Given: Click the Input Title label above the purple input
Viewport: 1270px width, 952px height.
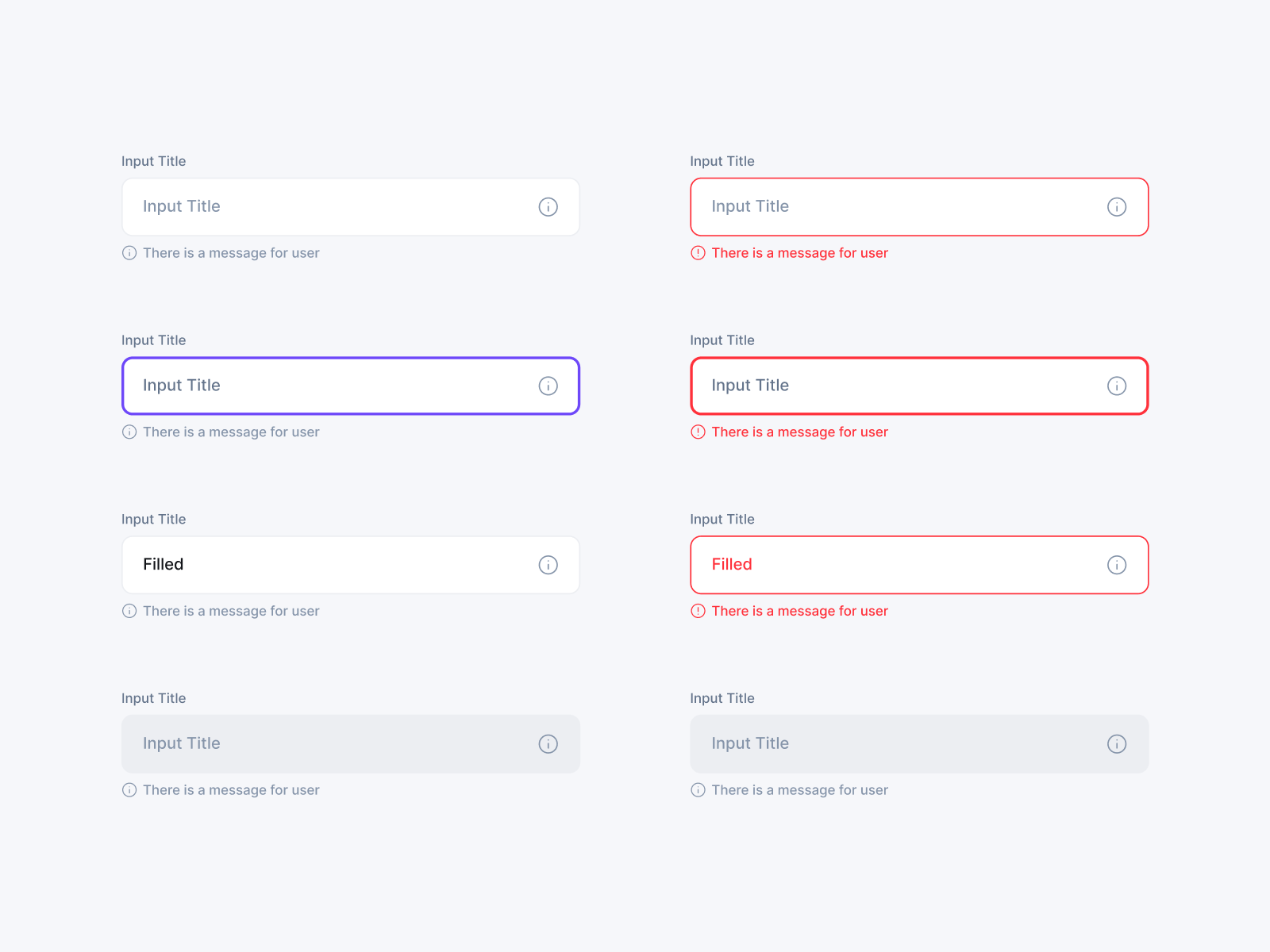Looking at the screenshot, I should [x=153, y=340].
